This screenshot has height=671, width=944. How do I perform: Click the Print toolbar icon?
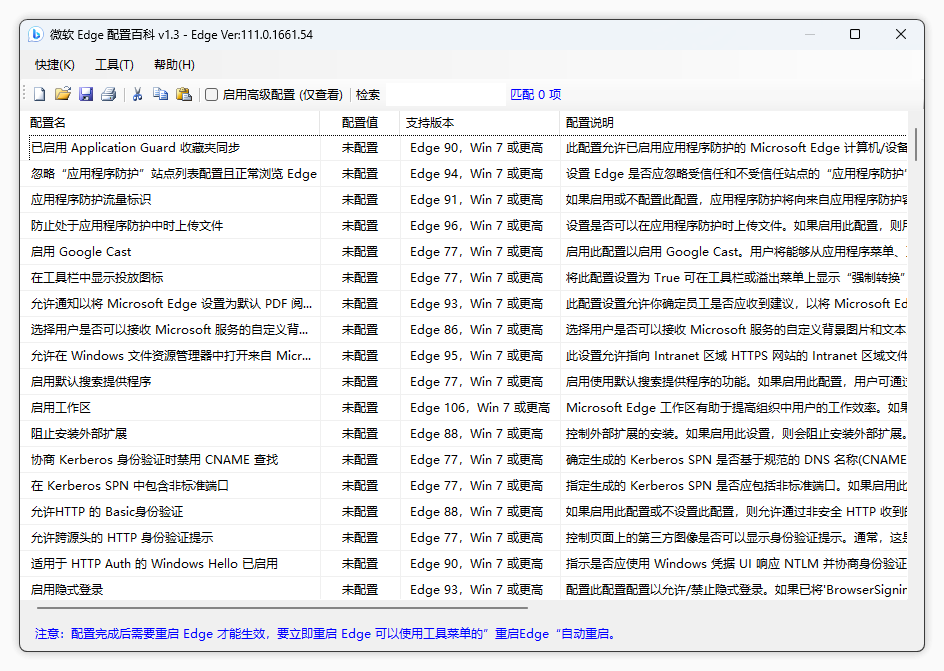click(x=108, y=95)
